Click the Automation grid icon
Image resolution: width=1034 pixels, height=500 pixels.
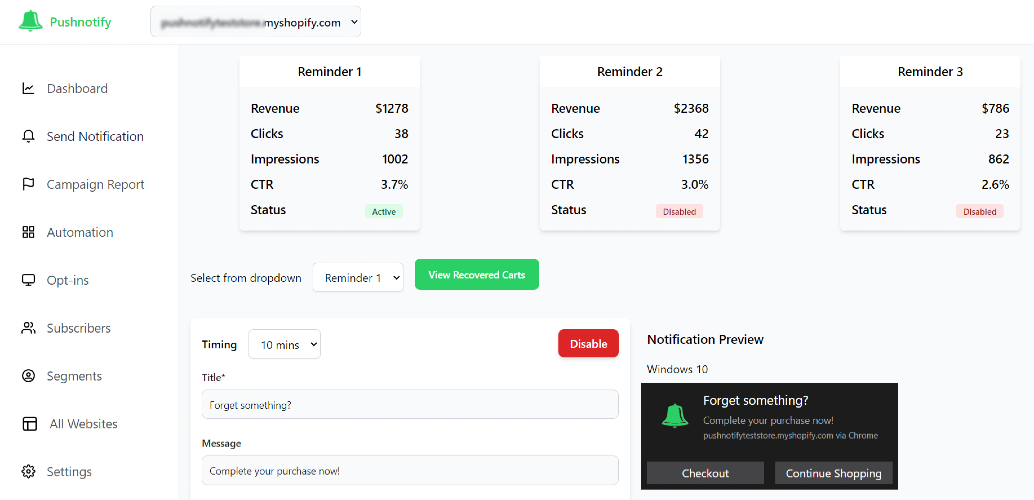point(28,232)
